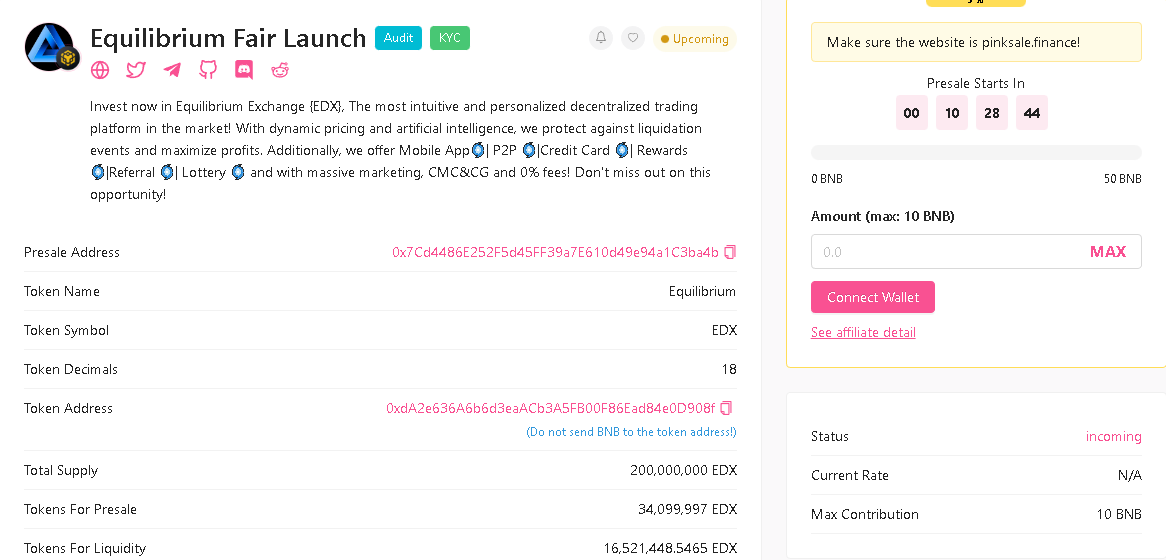The width and height of the screenshot is (1166, 560).
Task: Click the 'Amount (max: 10 BNB)' label
Action: [883, 216]
